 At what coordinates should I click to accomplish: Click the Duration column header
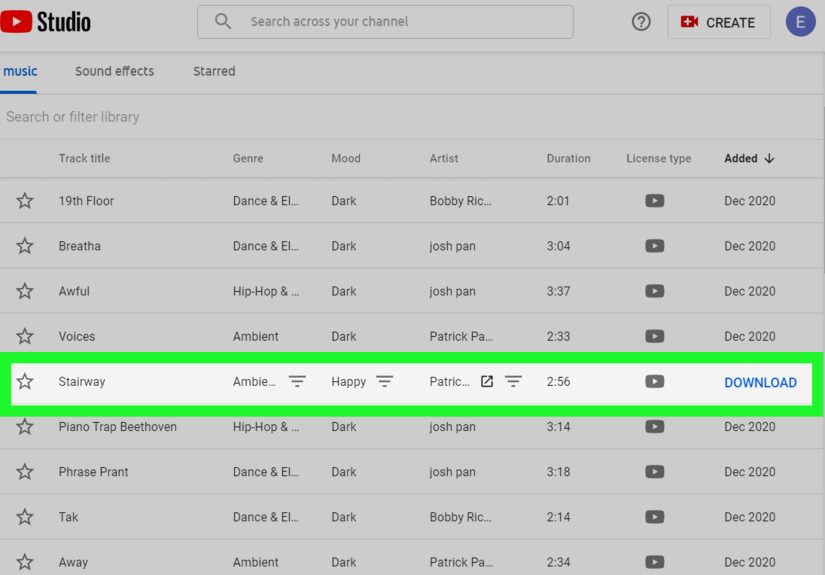click(568, 158)
